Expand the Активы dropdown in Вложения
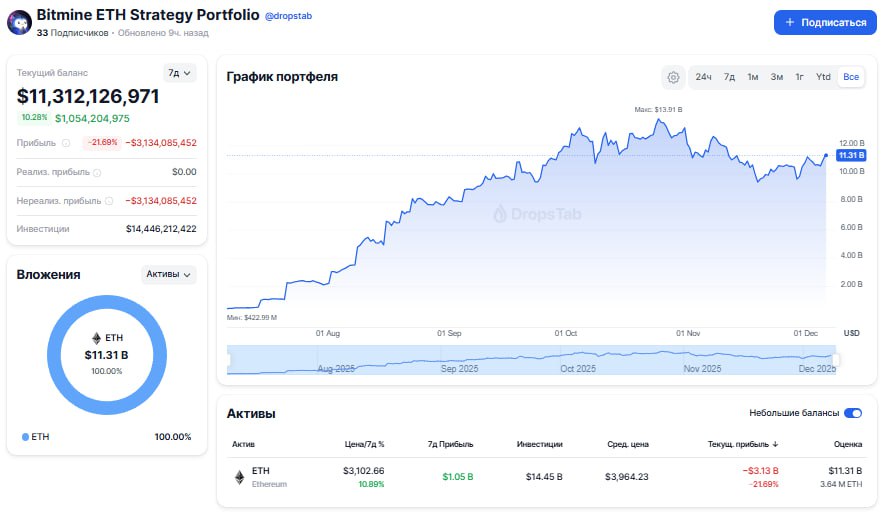Viewport: 887px width, 514px height. 169,274
